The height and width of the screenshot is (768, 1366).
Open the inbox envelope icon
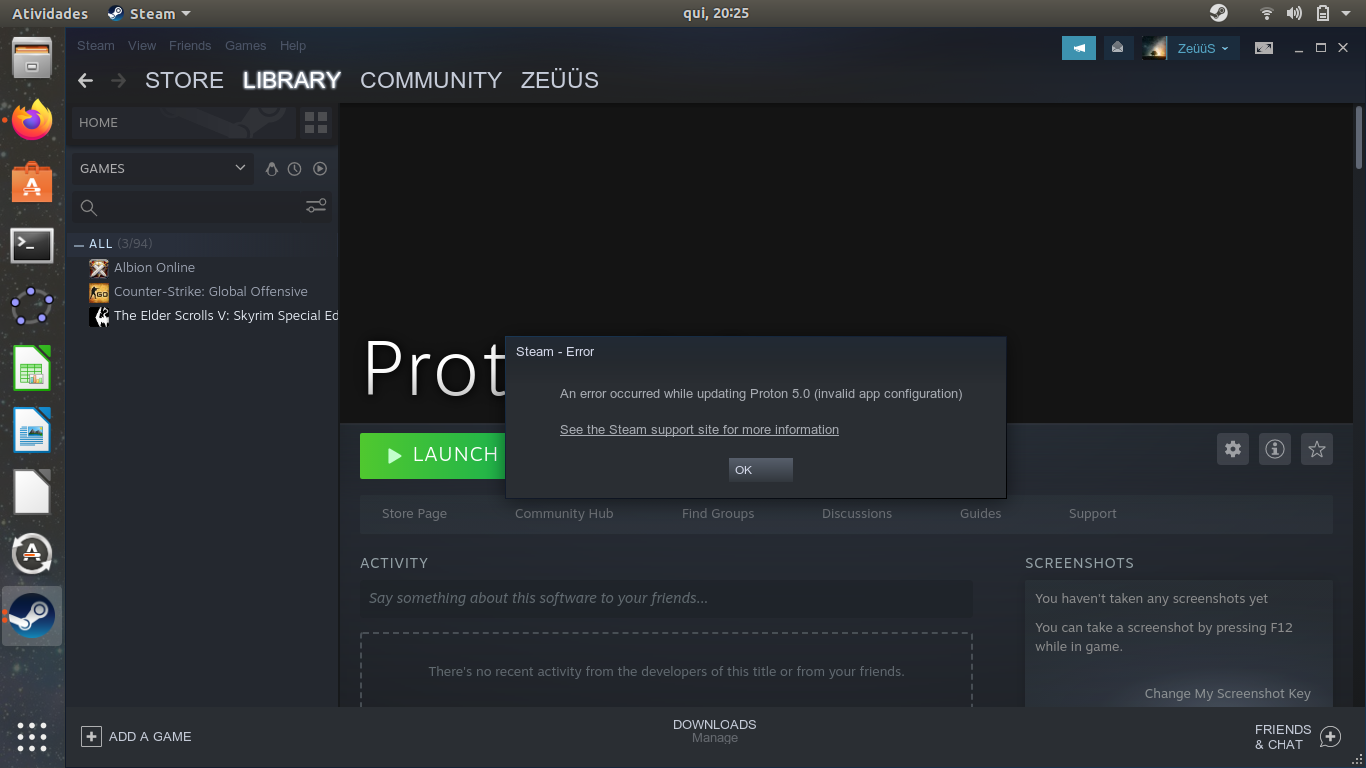tap(1118, 47)
